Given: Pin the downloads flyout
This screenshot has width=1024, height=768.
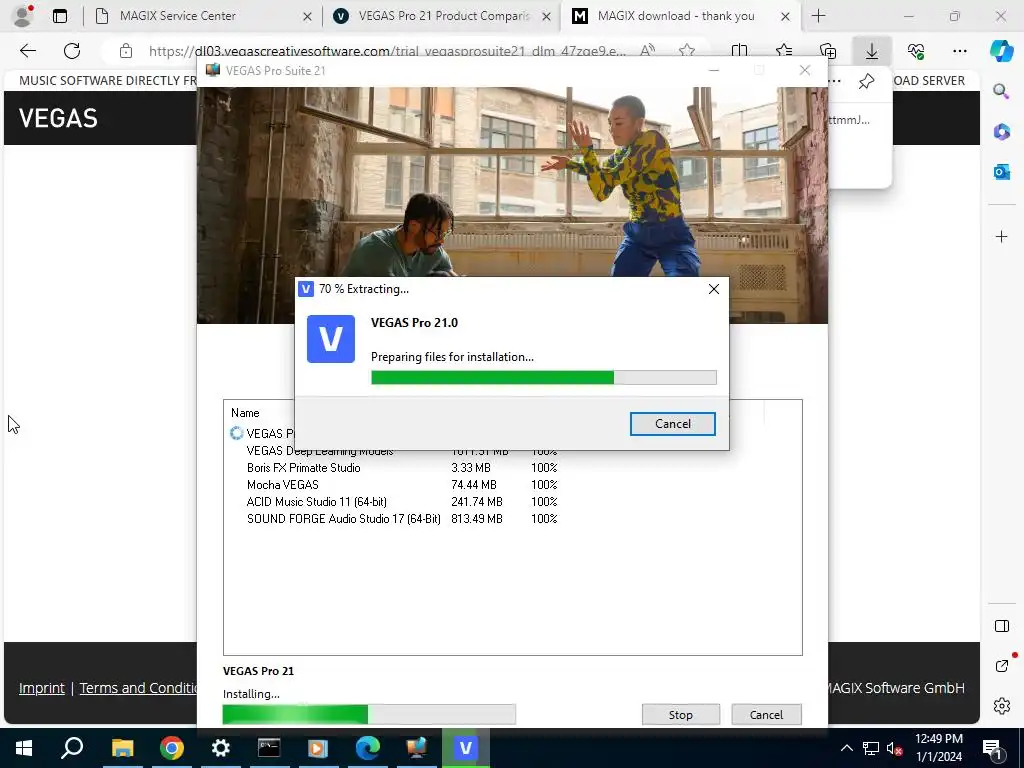Looking at the screenshot, I should (x=866, y=81).
